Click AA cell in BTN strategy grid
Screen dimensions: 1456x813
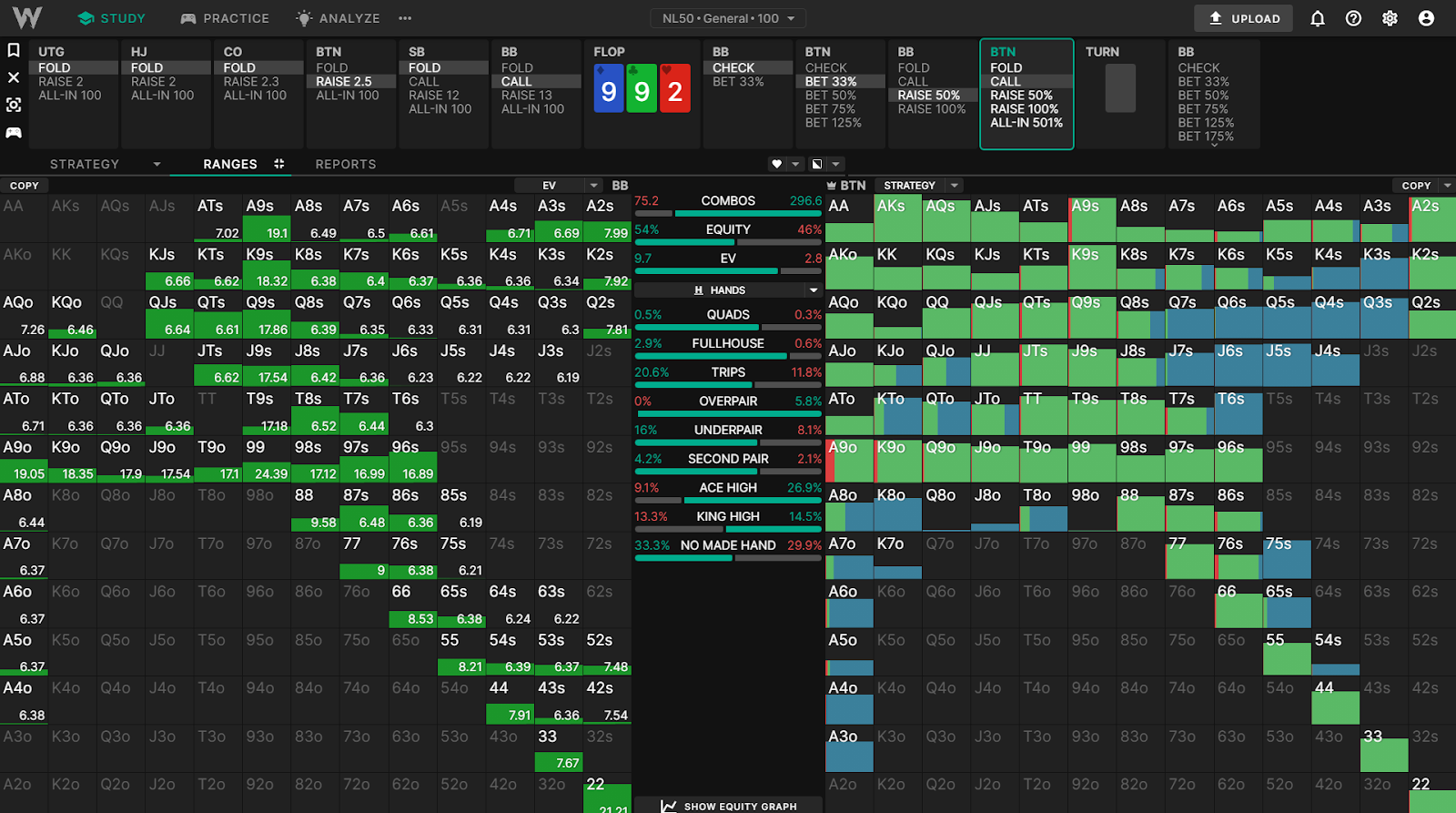[849, 218]
